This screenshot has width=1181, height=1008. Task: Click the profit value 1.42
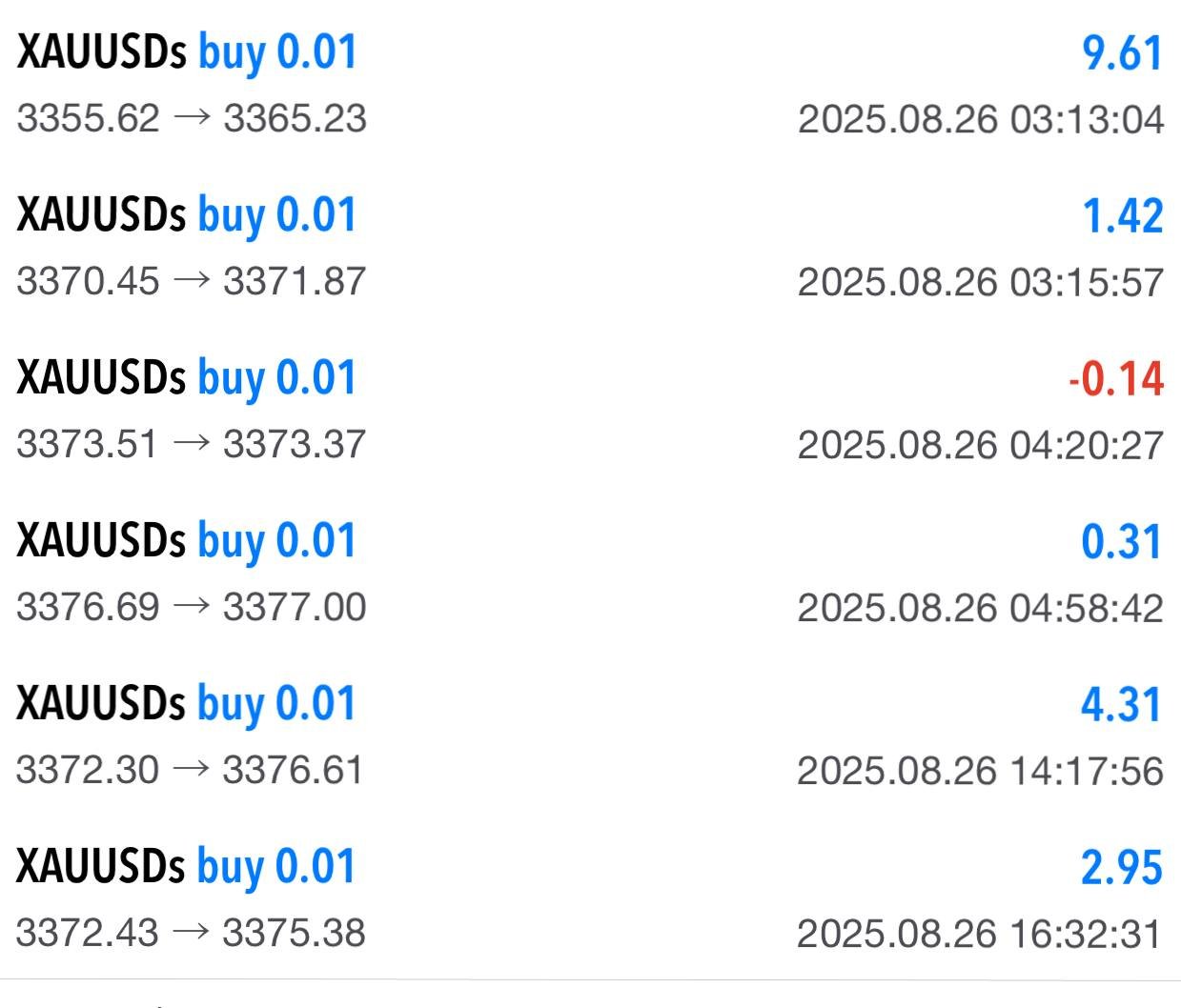pos(1122,216)
